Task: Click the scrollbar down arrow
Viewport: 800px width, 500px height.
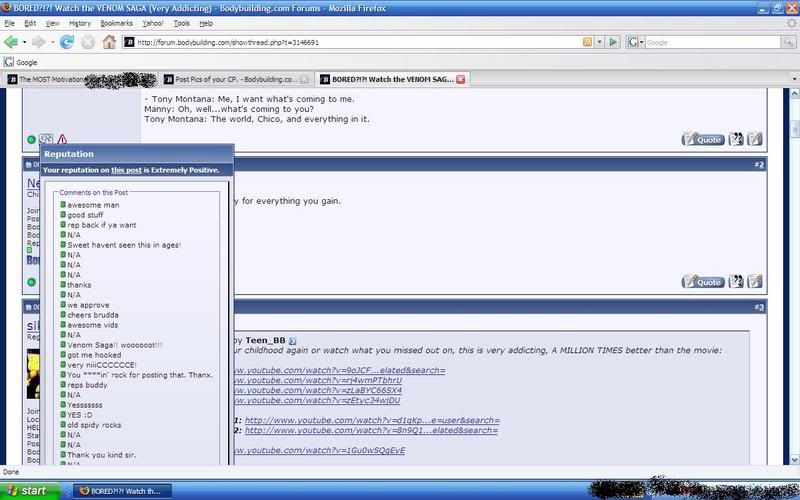Action: pyautogui.click(x=794, y=460)
